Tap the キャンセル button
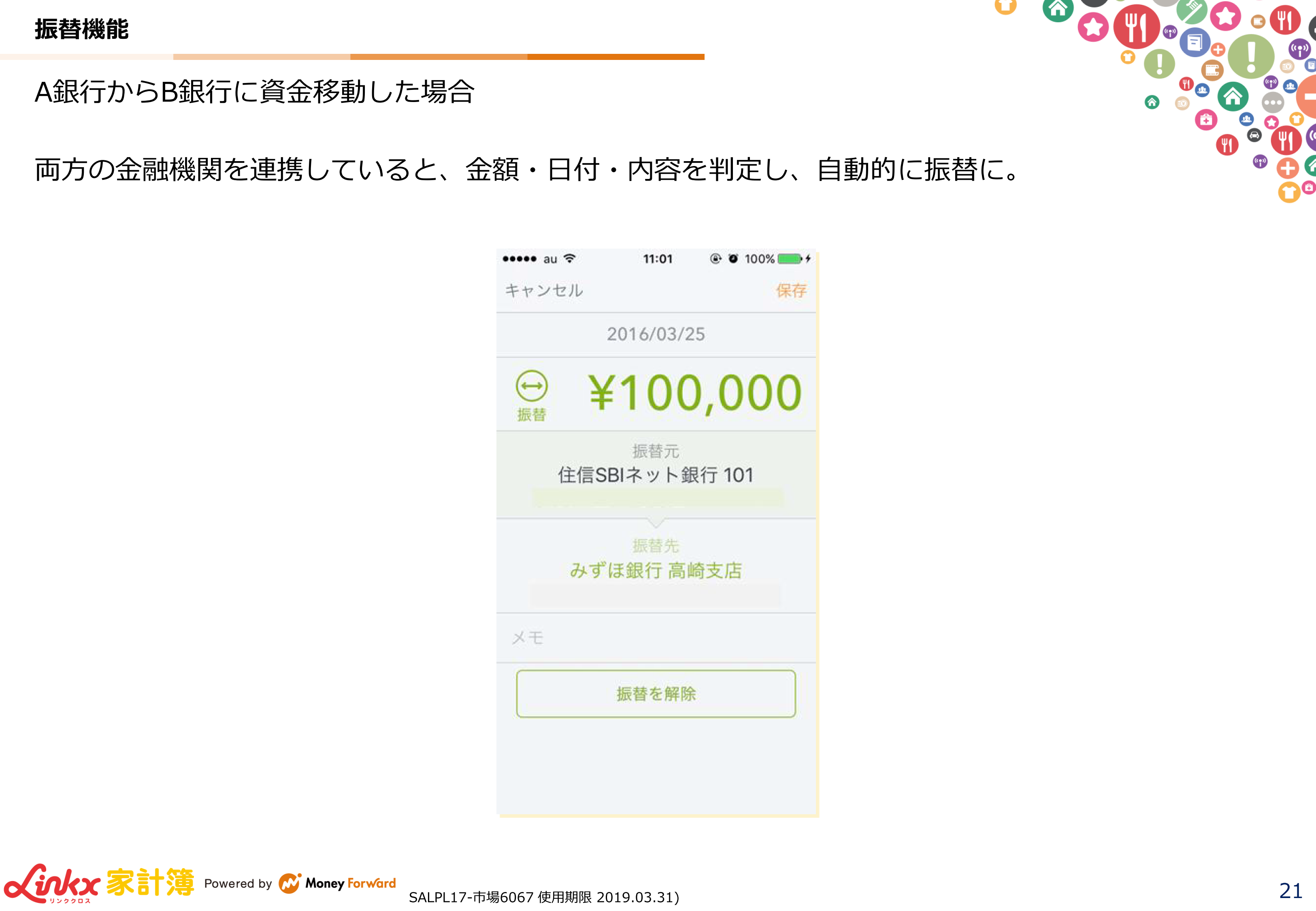1316x911 pixels. pyautogui.click(x=544, y=291)
